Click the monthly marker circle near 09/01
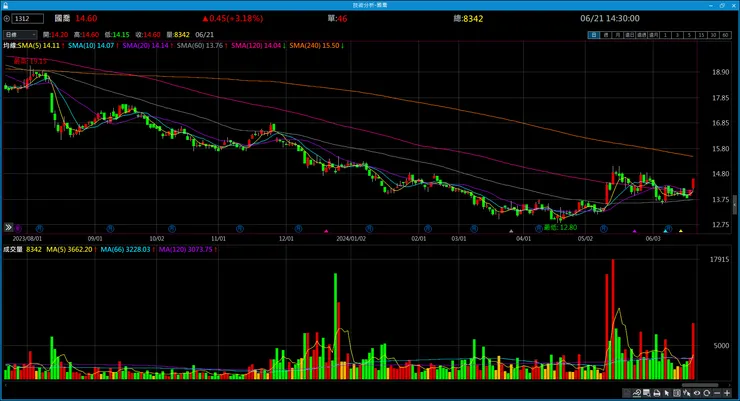 110,229
